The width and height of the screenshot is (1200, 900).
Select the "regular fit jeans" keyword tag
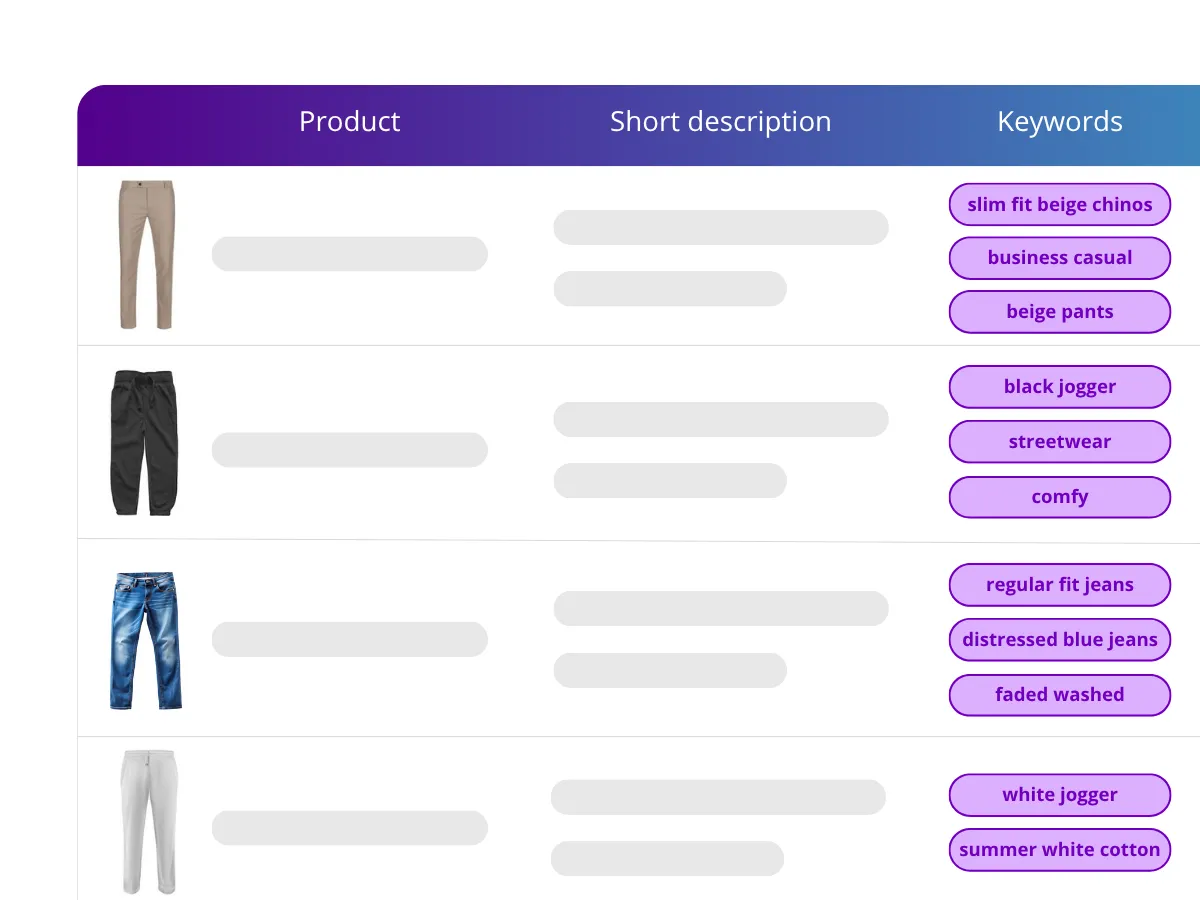click(1059, 585)
